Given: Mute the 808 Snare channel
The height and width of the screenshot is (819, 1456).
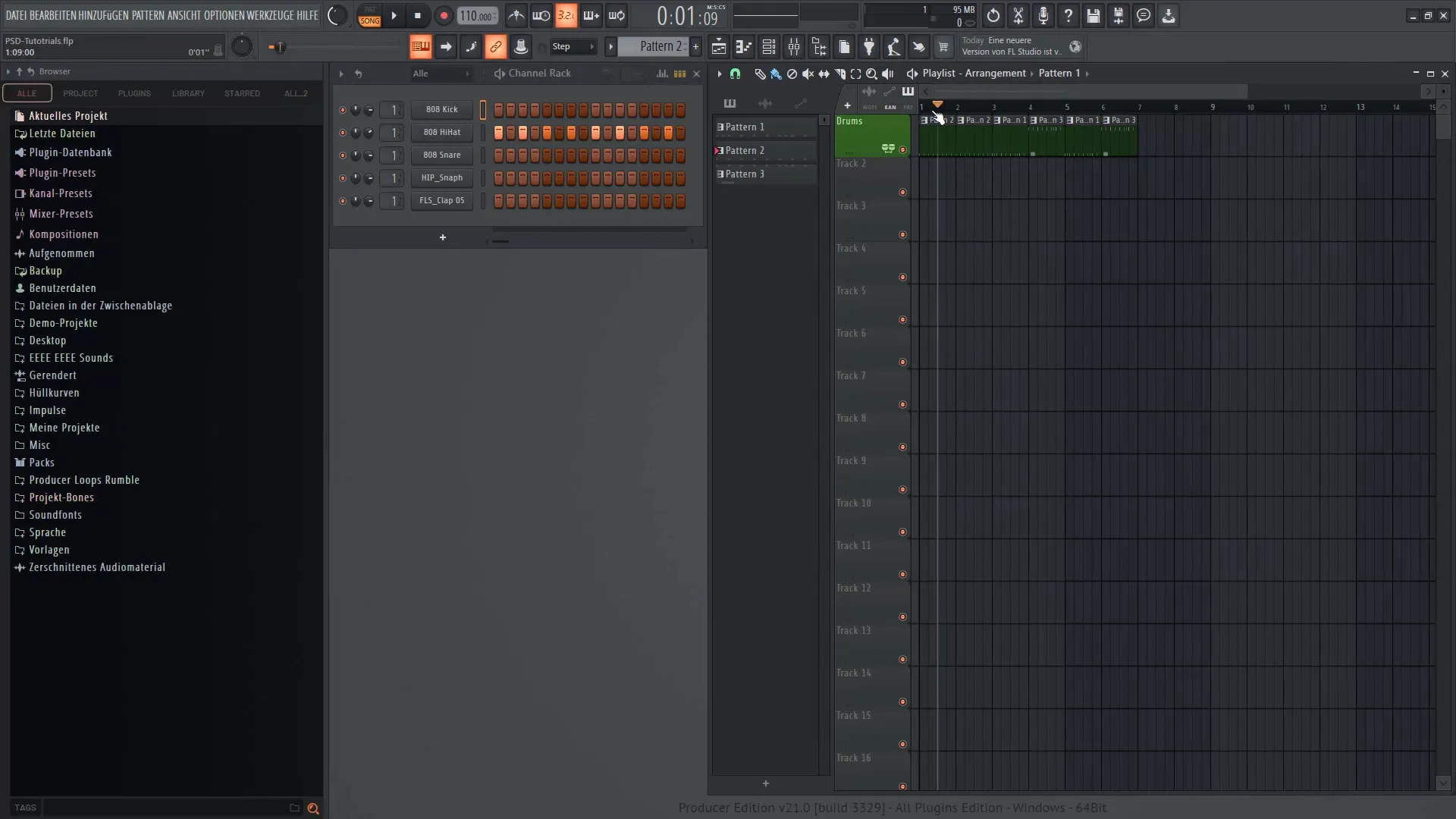Looking at the screenshot, I should (342, 155).
